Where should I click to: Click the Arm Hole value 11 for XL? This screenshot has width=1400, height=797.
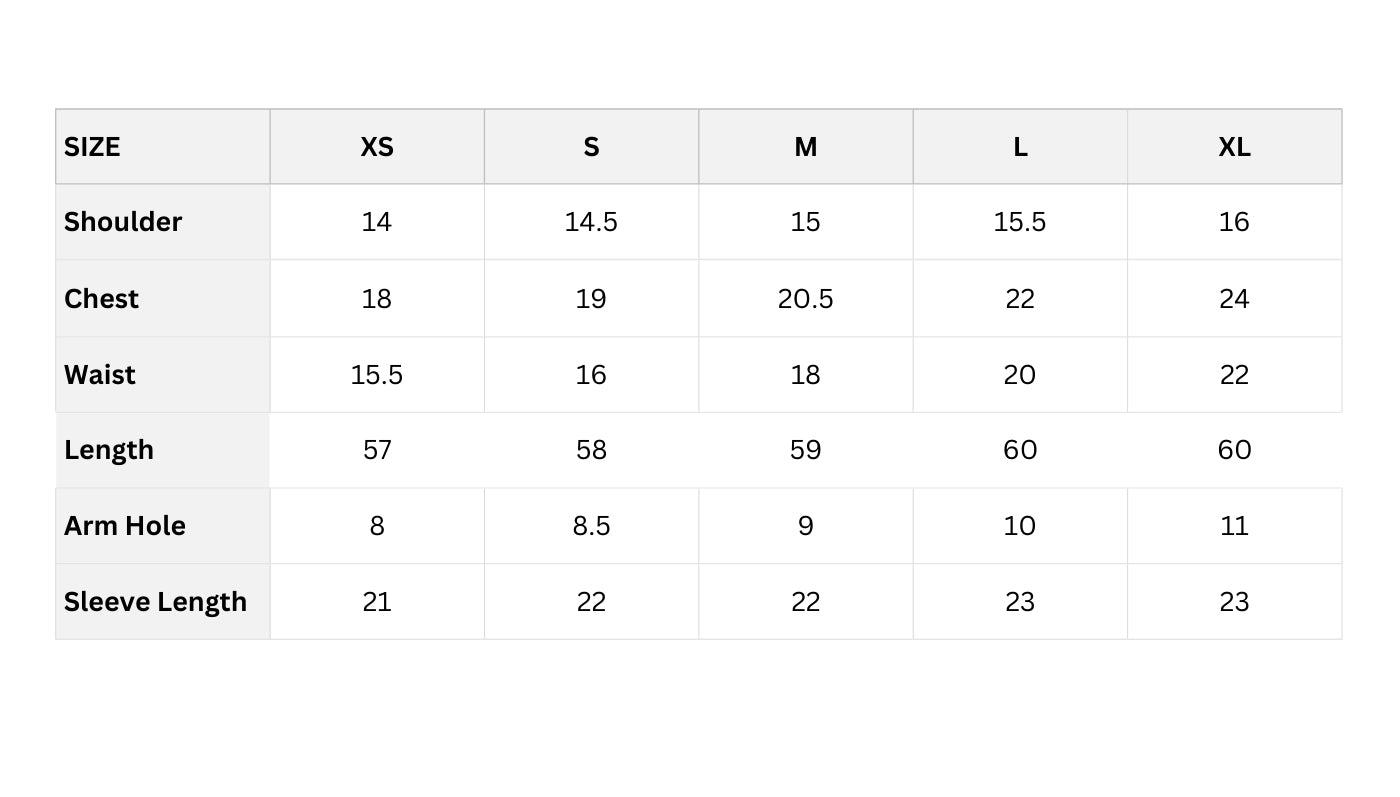(x=1234, y=526)
